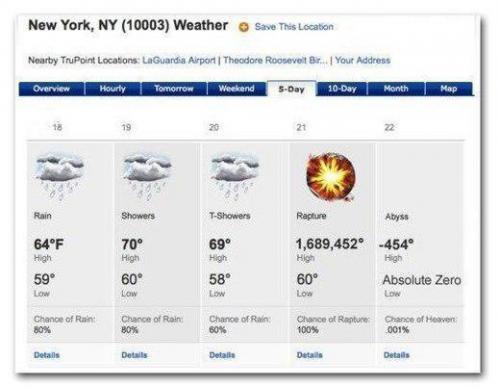The height and width of the screenshot is (388, 500).
Task: Click the Rapture explosion icon for day 21
Action: [331, 177]
